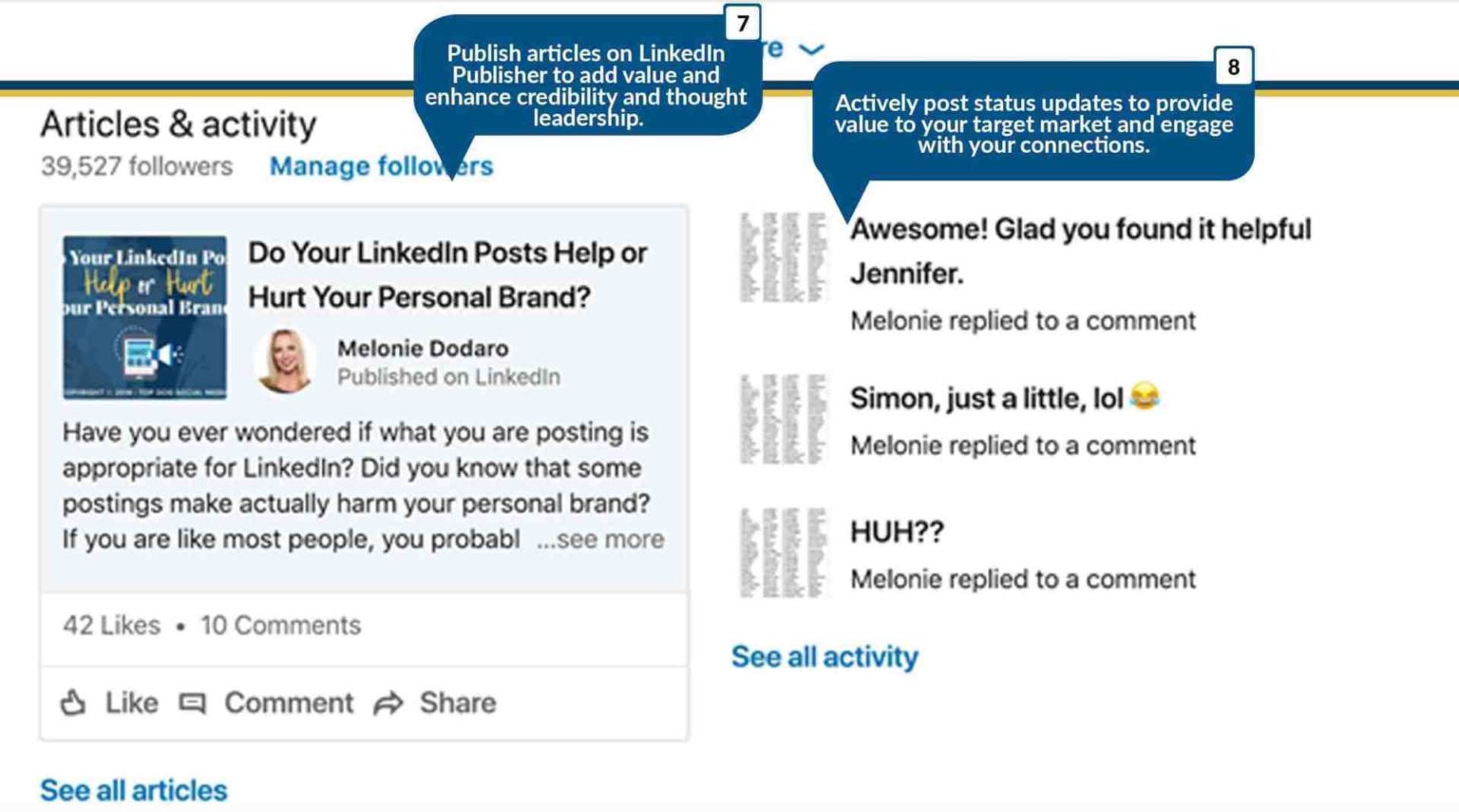The width and height of the screenshot is (1459, 812).
Task: Click the Comment speech bubble icon
Action: tap(193, 703)
